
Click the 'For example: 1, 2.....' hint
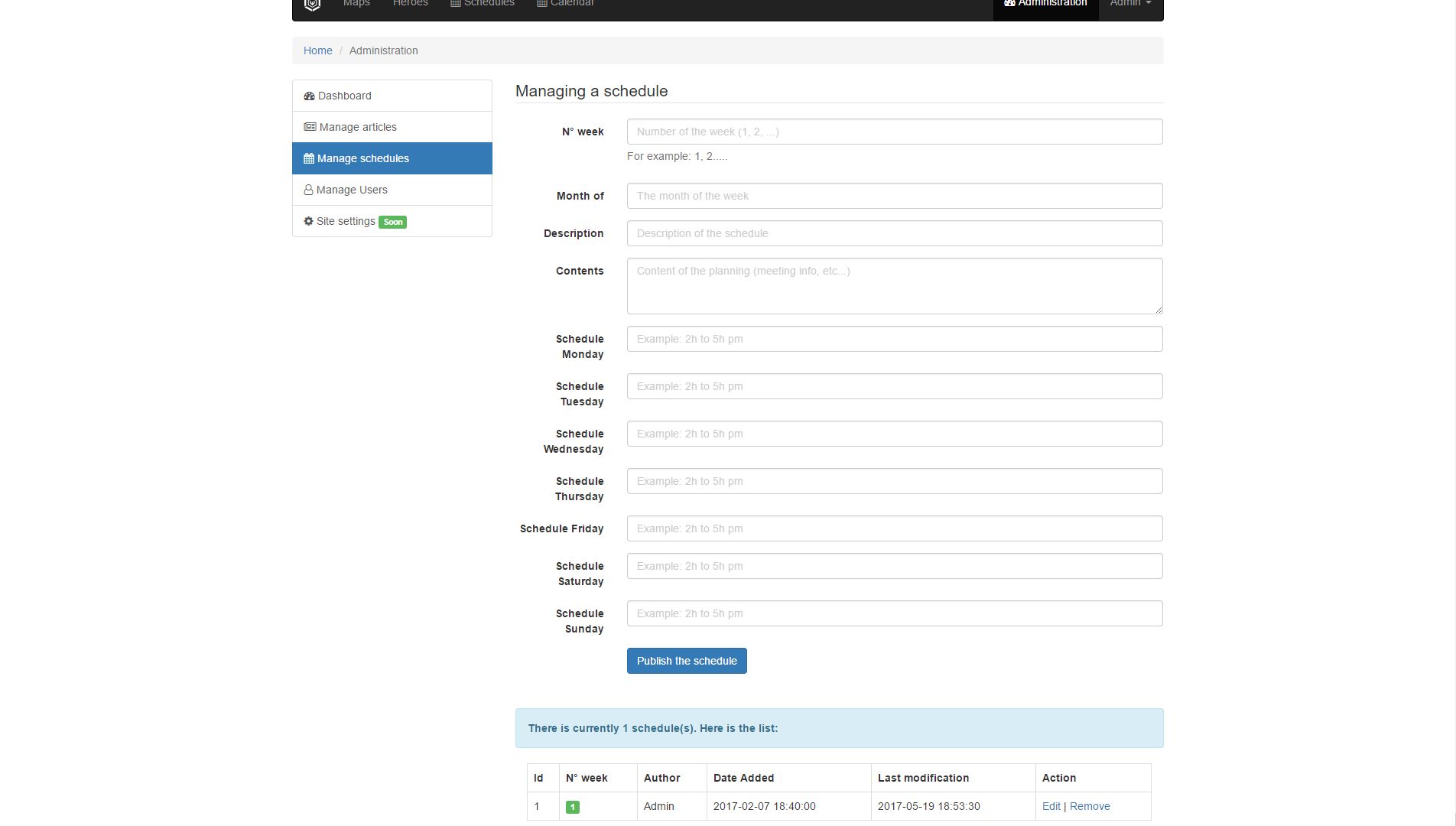(678, 156)
